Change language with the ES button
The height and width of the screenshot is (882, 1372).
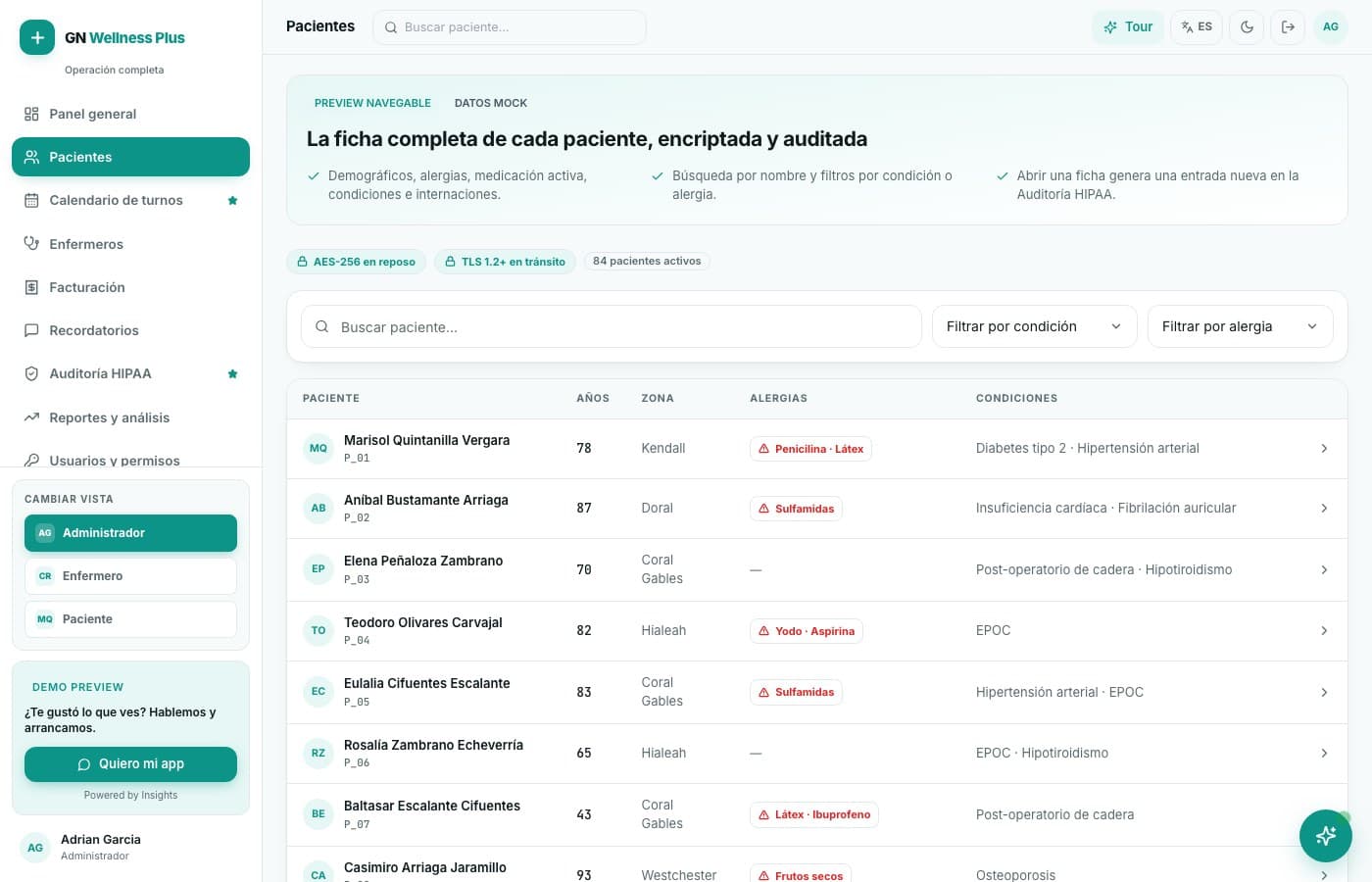click(x=1197, y=27)
